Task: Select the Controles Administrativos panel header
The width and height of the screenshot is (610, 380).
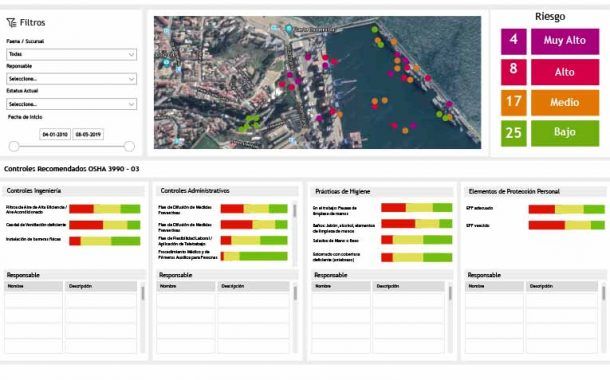Action: (227, 191)
